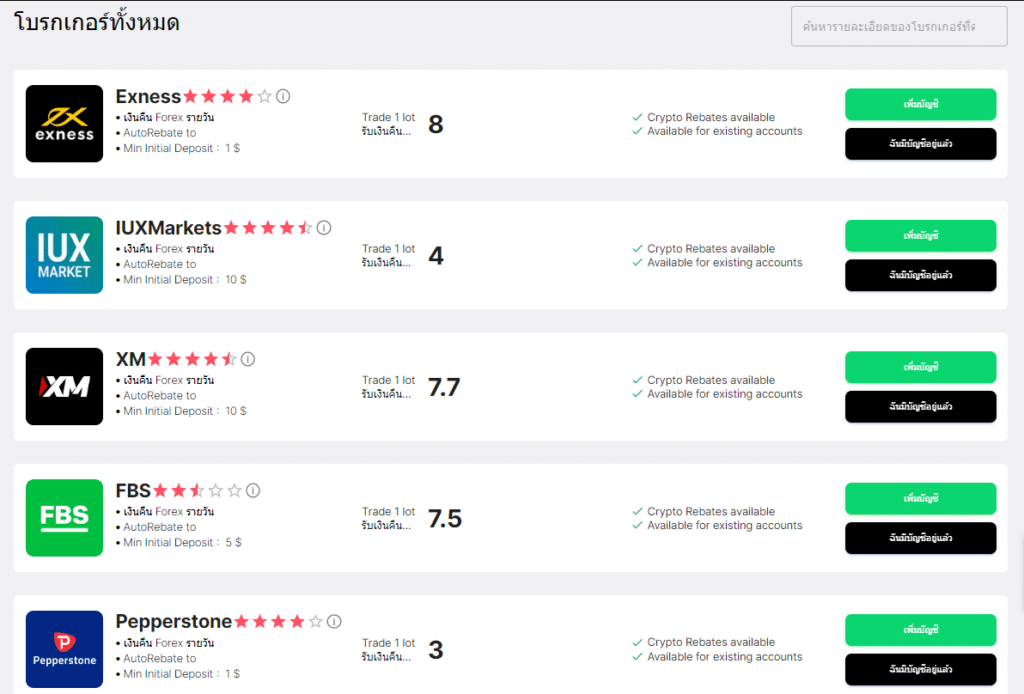Click the Pepperstone logo thumbnail
The image size is (1024, 694).
pyautogui.click(x=64, y=649)
